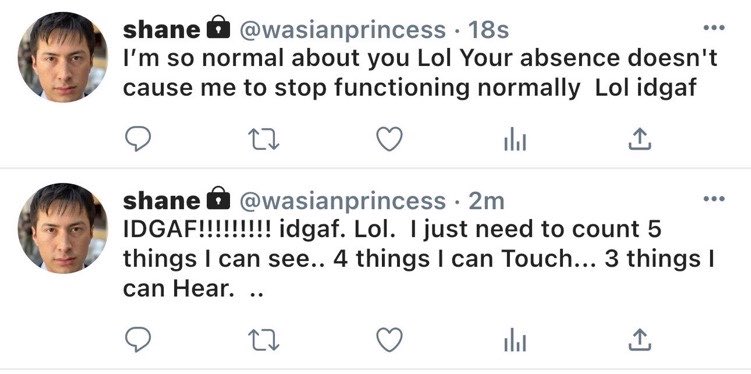Retweet the second 2m tweet
Screen dimensions: 751x374
(264, 340)
